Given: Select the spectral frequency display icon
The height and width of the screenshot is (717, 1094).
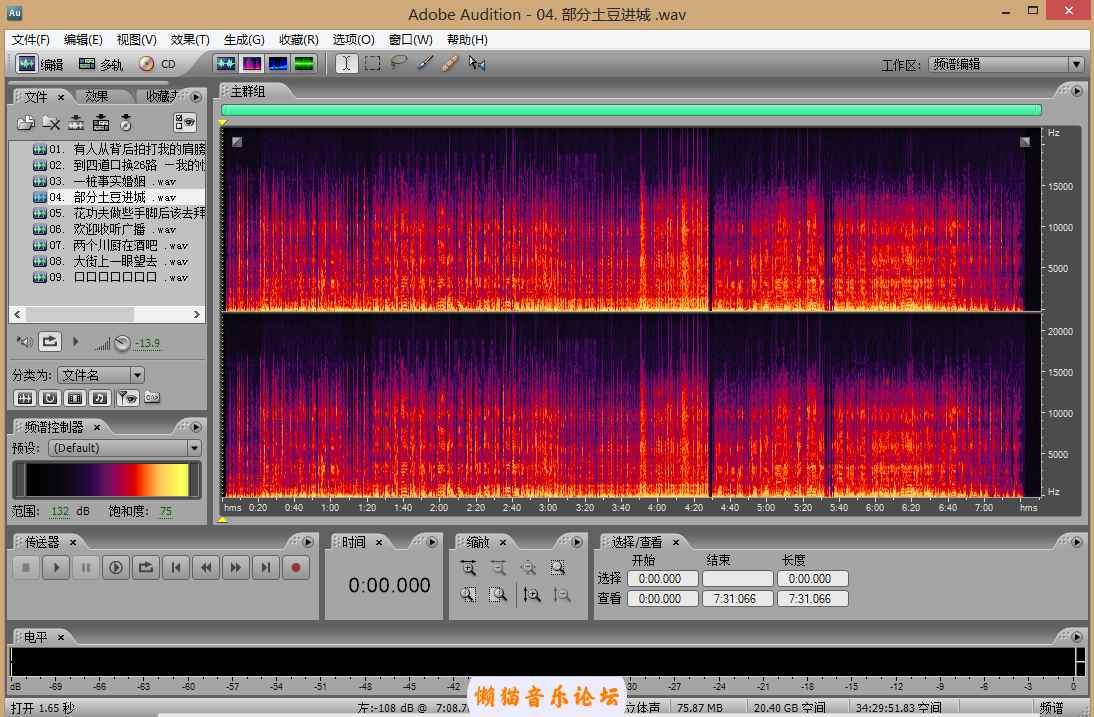Looking at the screenshot, I should 252,64.
